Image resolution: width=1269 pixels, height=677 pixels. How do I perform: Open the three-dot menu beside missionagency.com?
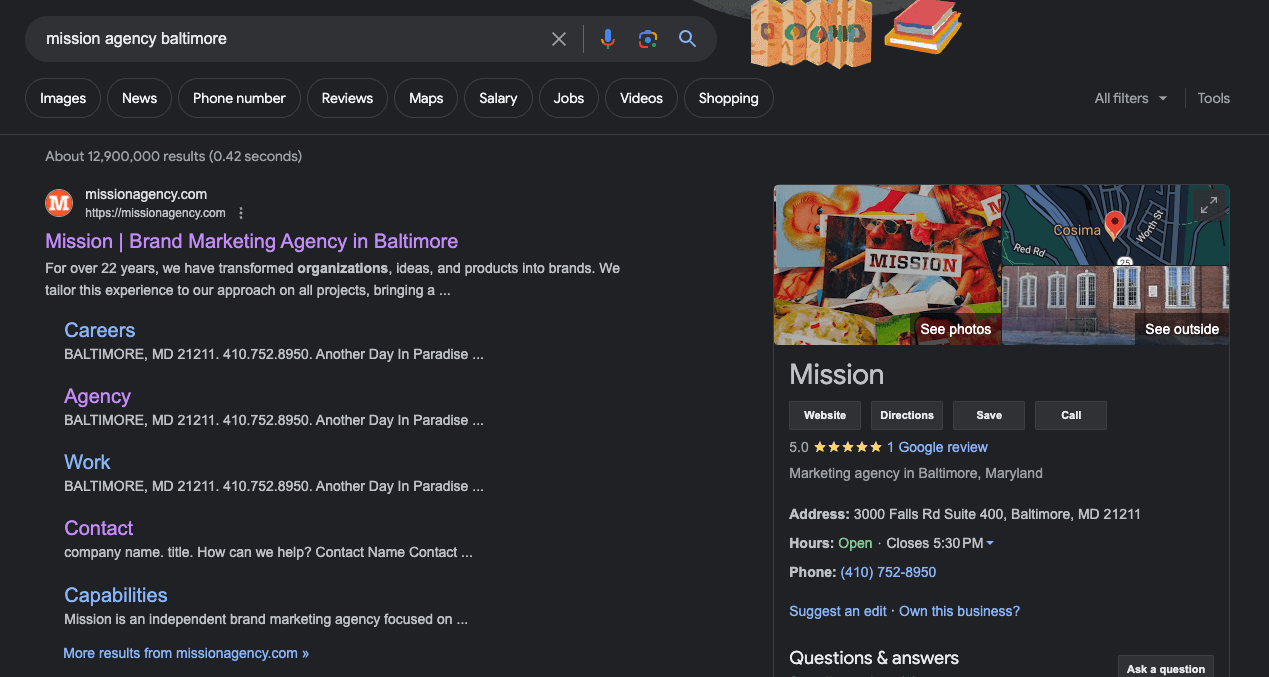[x=241, y=213]
